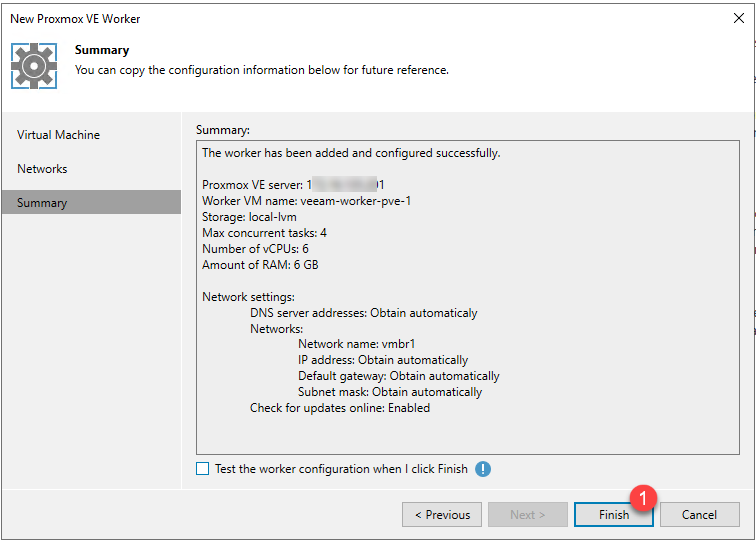This screenshot has height=540, width=756.
Task: Click 'Number of vCPUs: 6' line
Action: 256,249
